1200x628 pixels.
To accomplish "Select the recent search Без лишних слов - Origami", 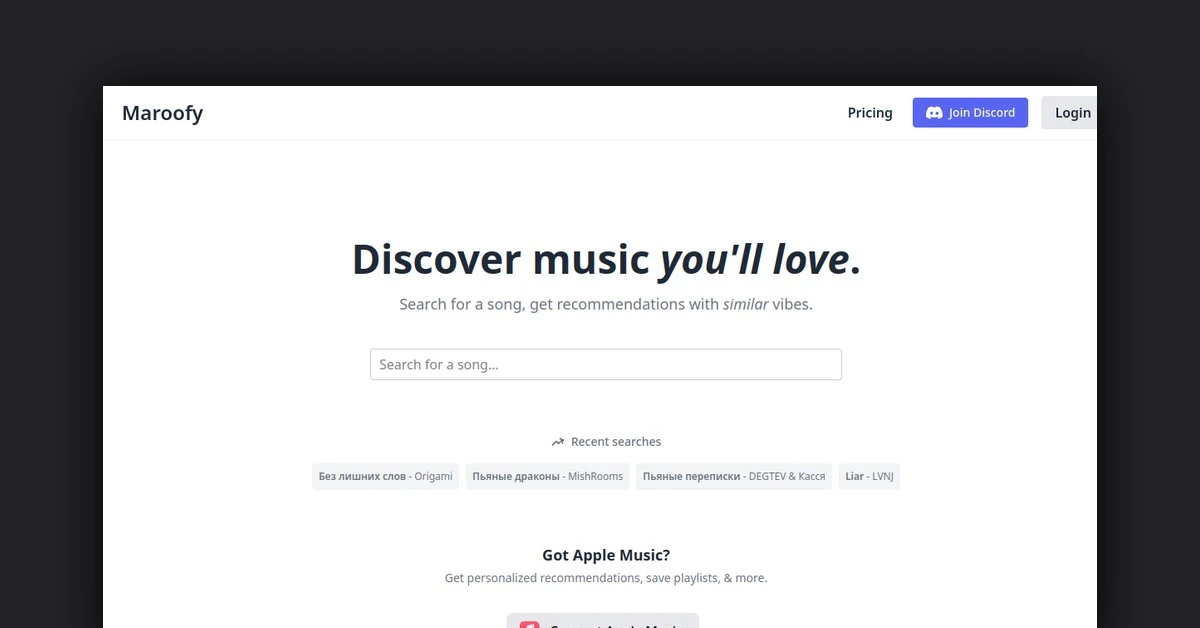I will click(x=386, y=476).
